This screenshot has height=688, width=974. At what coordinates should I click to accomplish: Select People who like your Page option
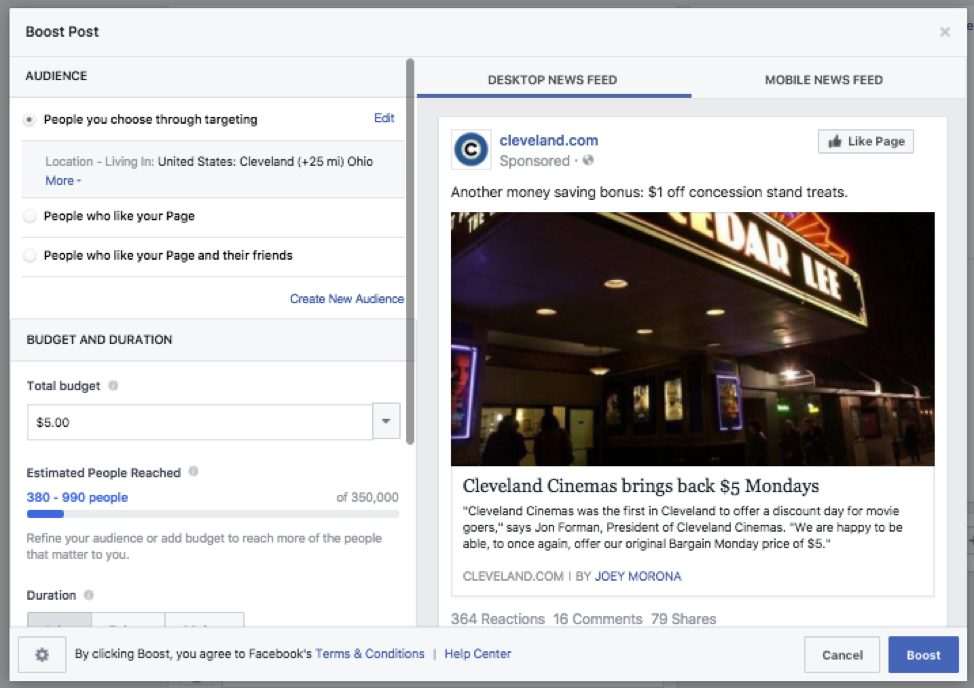(x=29, y=216)
